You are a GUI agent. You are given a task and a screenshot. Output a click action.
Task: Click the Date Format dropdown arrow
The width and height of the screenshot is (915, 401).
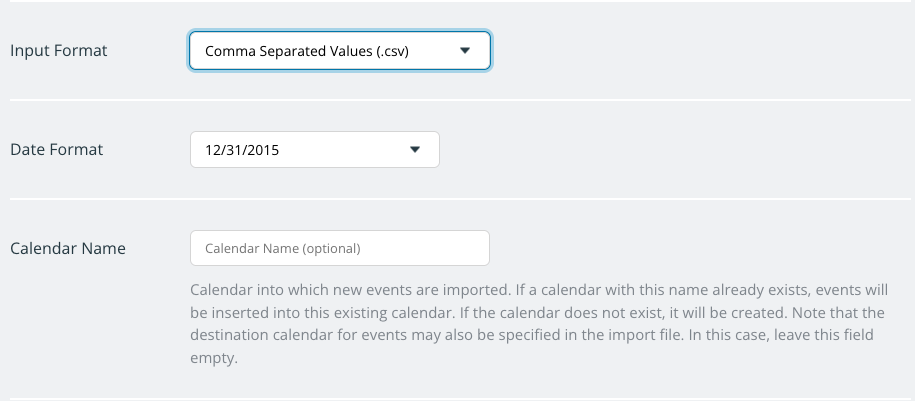[416, 150]
